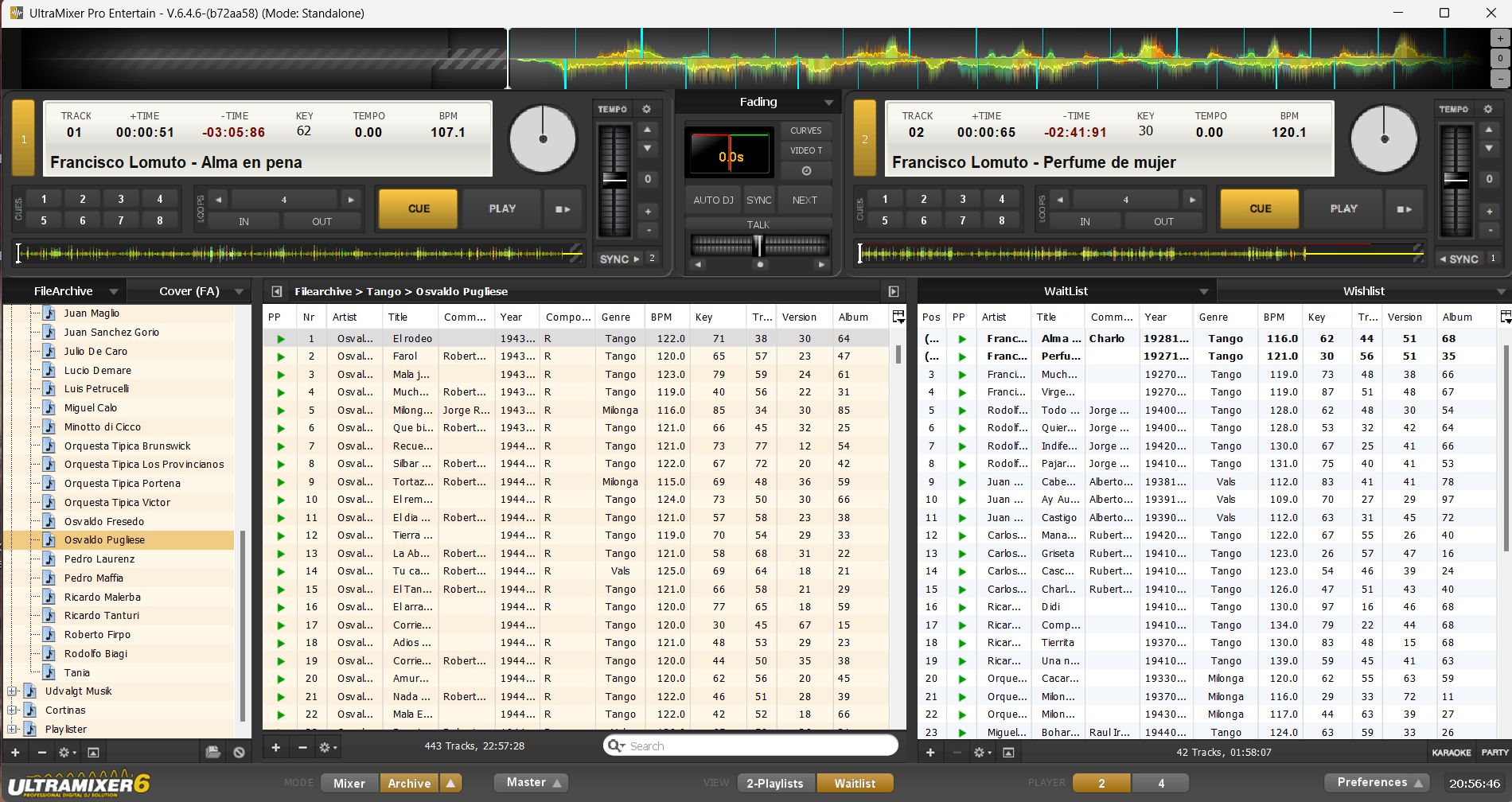
Task: Toggle CURVES option in fading panel
Action: point(806,130)
